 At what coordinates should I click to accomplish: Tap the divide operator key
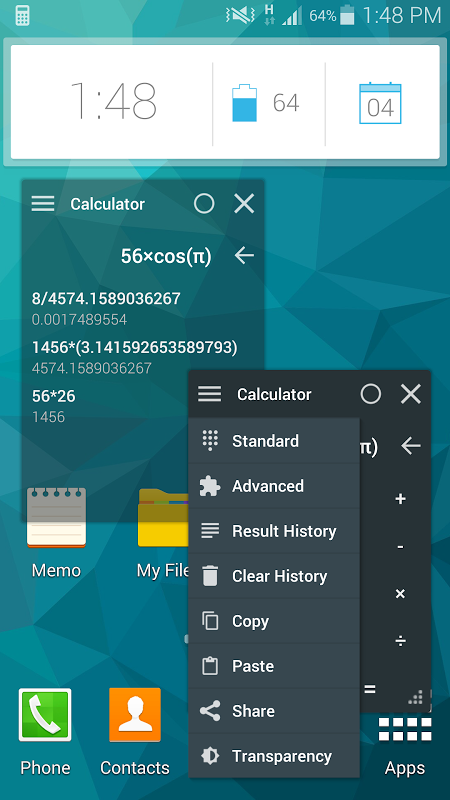(401, 640)
